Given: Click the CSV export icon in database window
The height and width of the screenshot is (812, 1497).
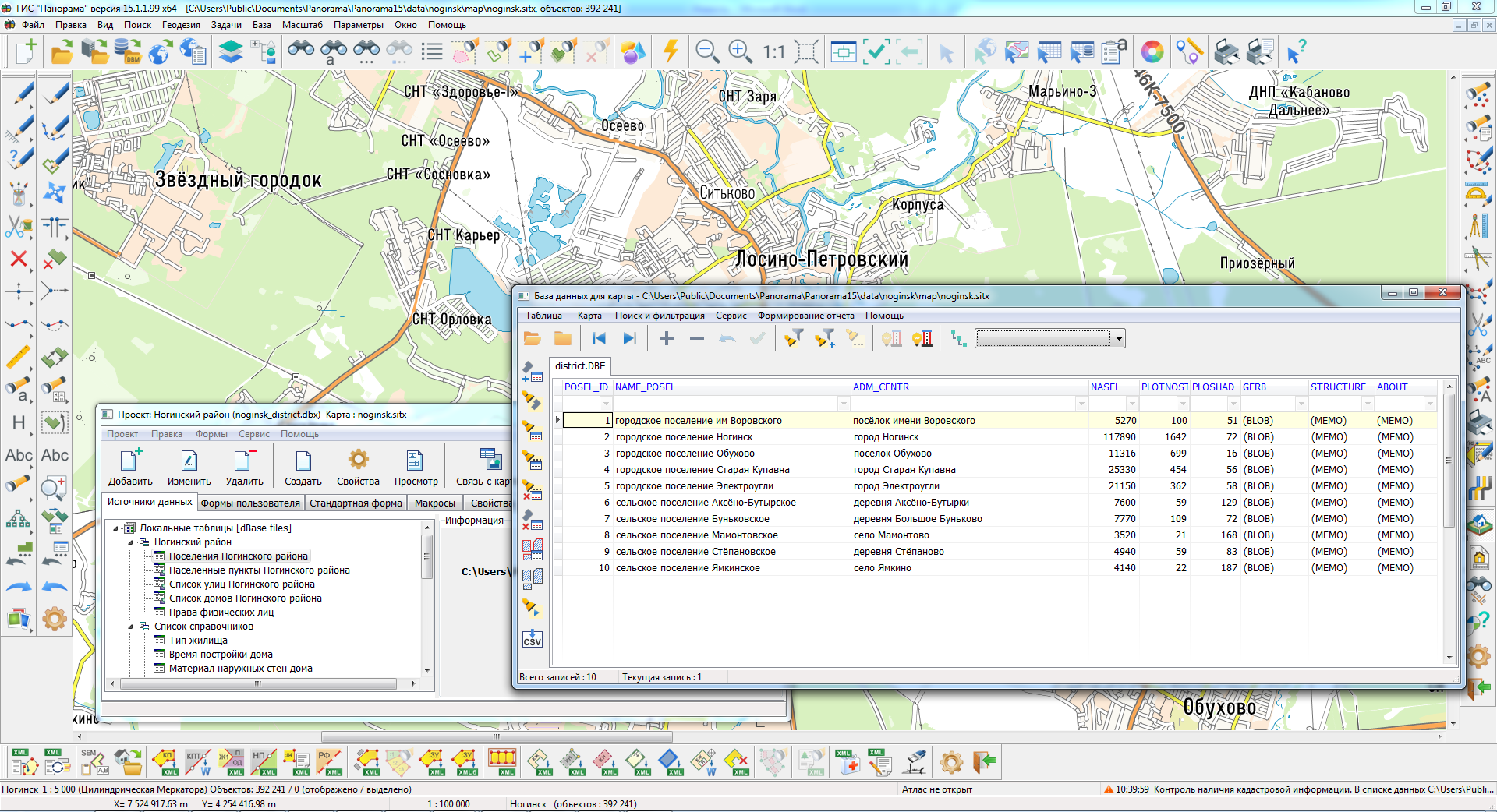Looking at the screenshot, I should coord(532,639).
